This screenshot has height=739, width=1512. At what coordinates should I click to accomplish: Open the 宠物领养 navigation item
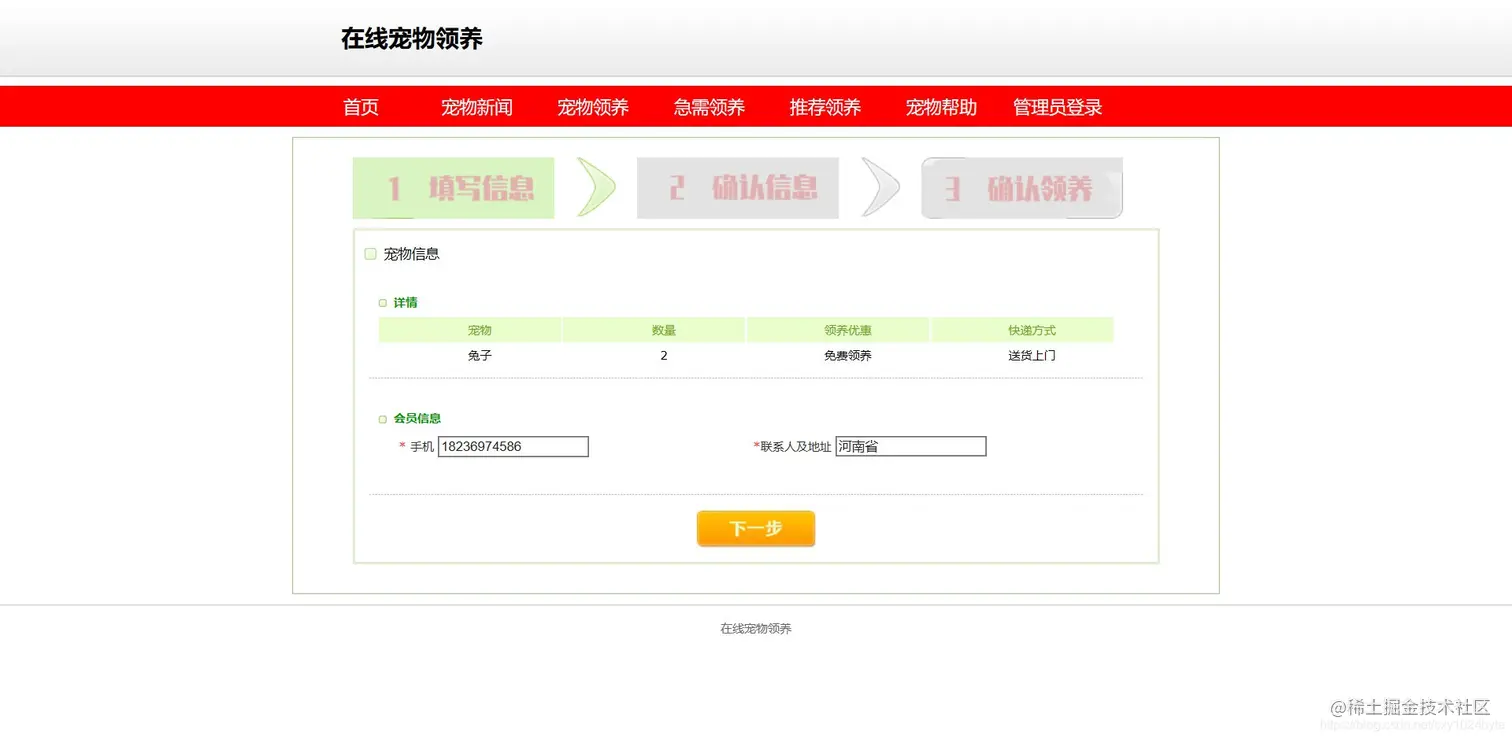tap(593, 107)
